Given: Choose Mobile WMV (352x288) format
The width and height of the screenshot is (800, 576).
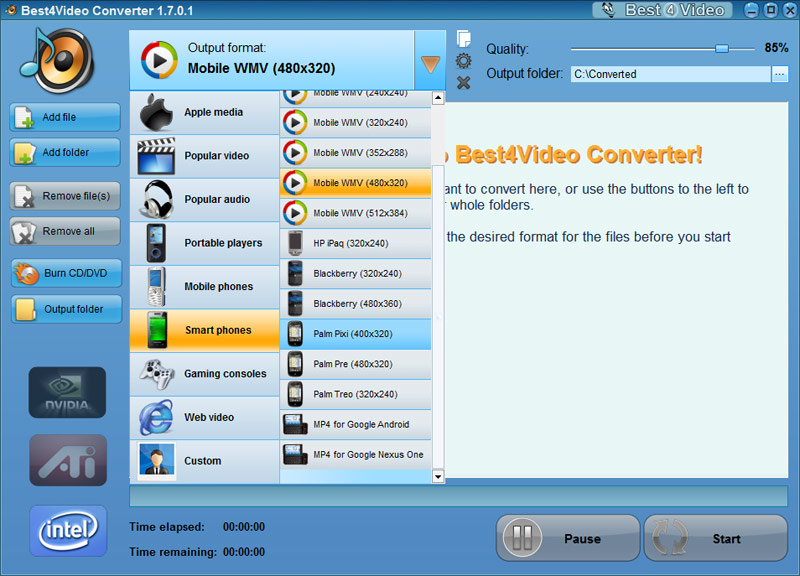Looking at the screenshot, I should 356,153.
